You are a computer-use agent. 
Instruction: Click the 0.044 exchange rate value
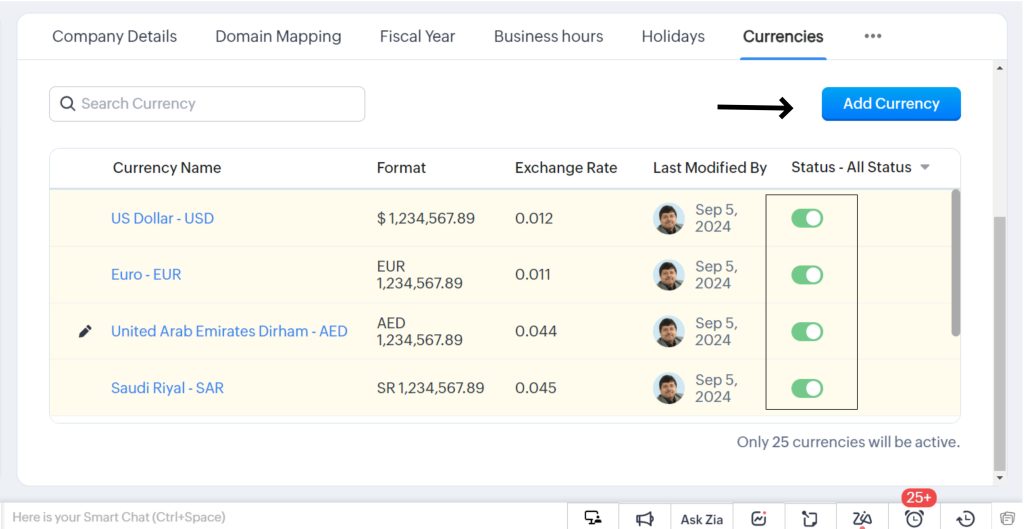point(536,331)
